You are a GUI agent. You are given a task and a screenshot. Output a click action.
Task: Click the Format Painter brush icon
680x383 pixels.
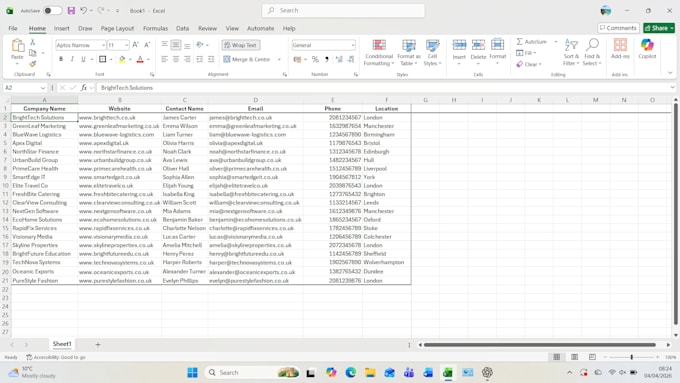tap(33, 64)
